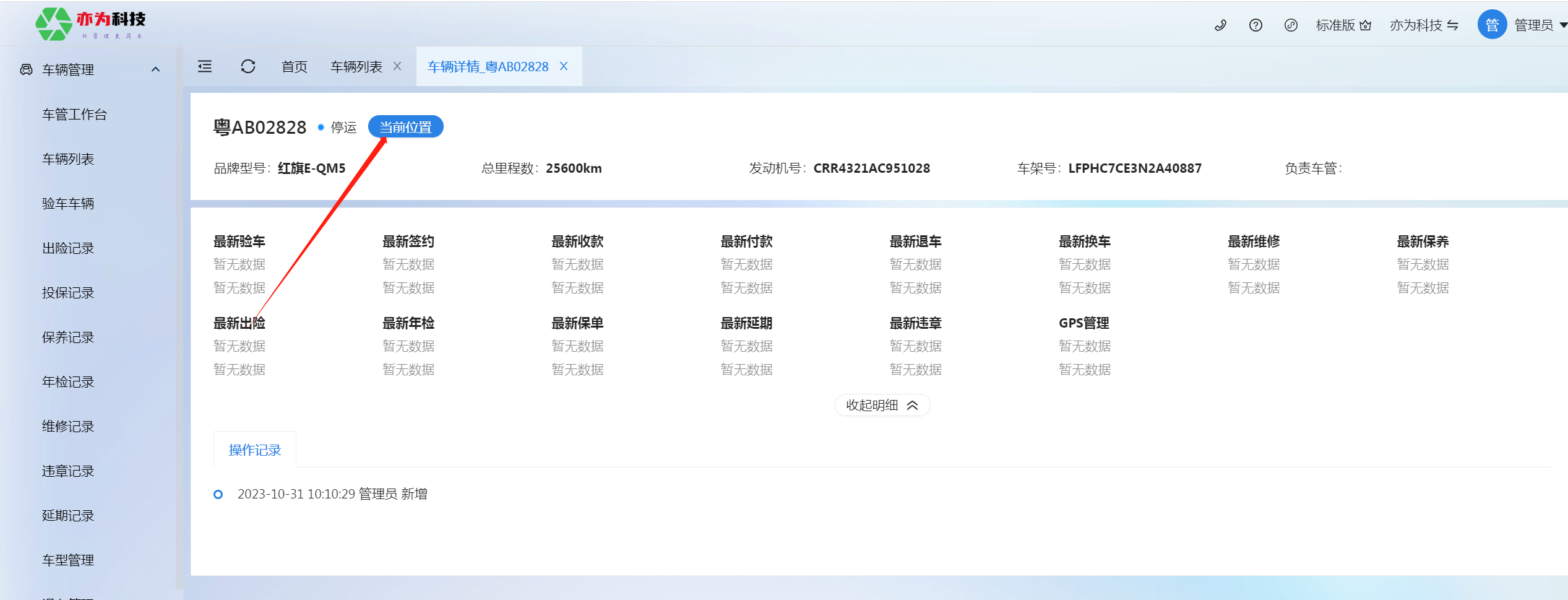
Task: Click the blue 管 user avatar
Action: (1492, 25)
